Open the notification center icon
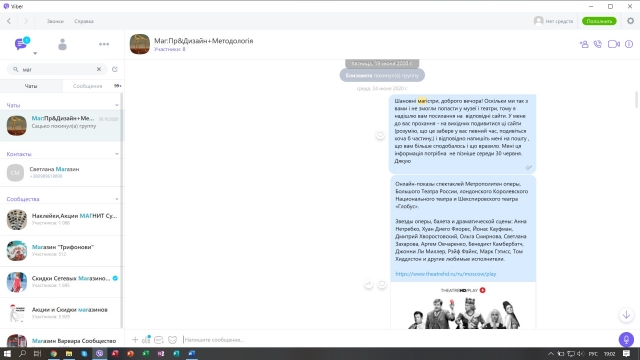 tap(627, 353)
